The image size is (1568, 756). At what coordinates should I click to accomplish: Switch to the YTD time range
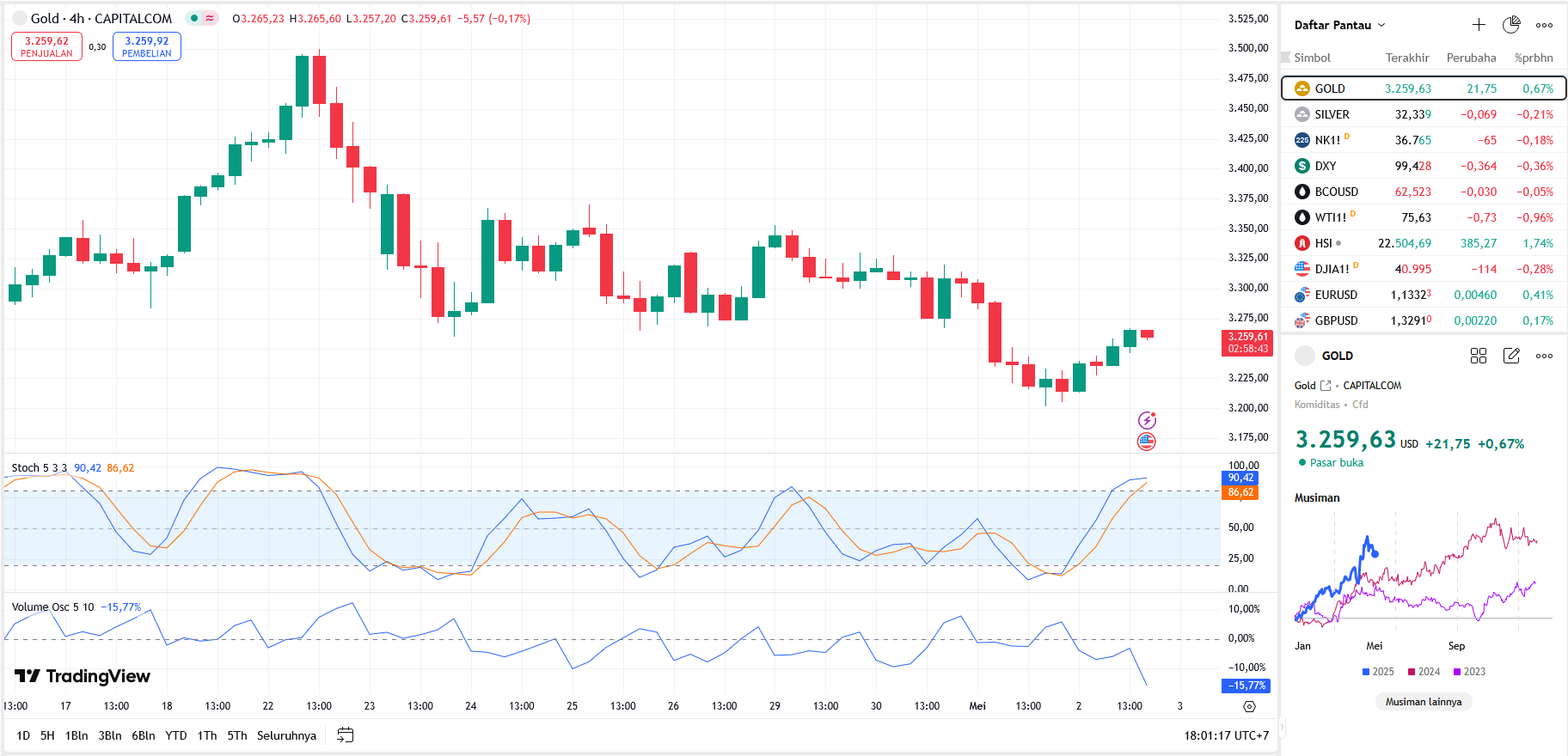point(176,735)
